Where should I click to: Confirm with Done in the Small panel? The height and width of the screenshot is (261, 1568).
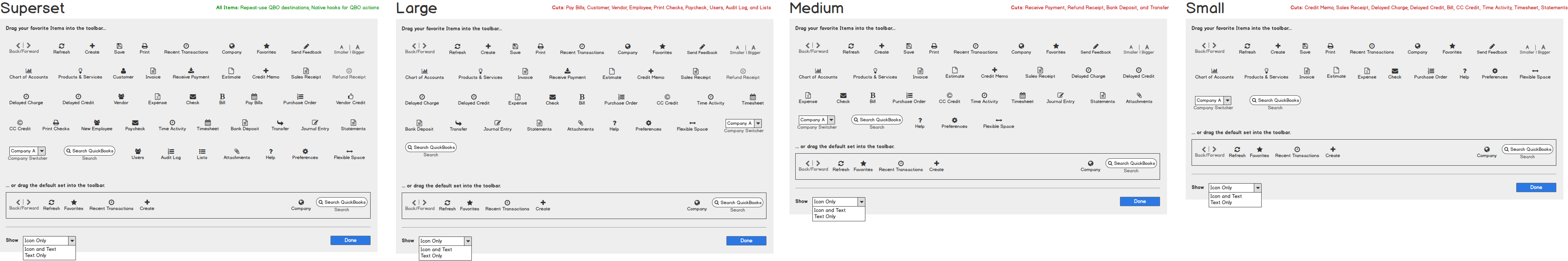pos(1536,187)
